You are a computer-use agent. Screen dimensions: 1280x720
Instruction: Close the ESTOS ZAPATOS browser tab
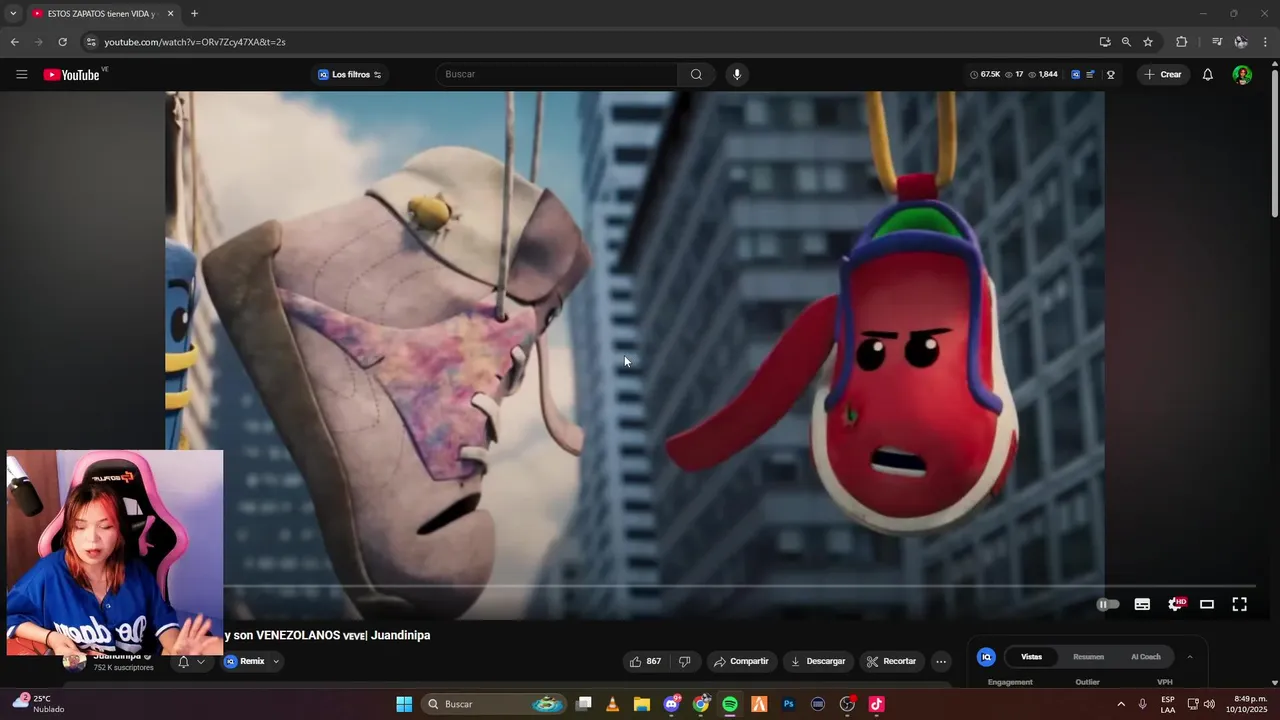[170, 14]
